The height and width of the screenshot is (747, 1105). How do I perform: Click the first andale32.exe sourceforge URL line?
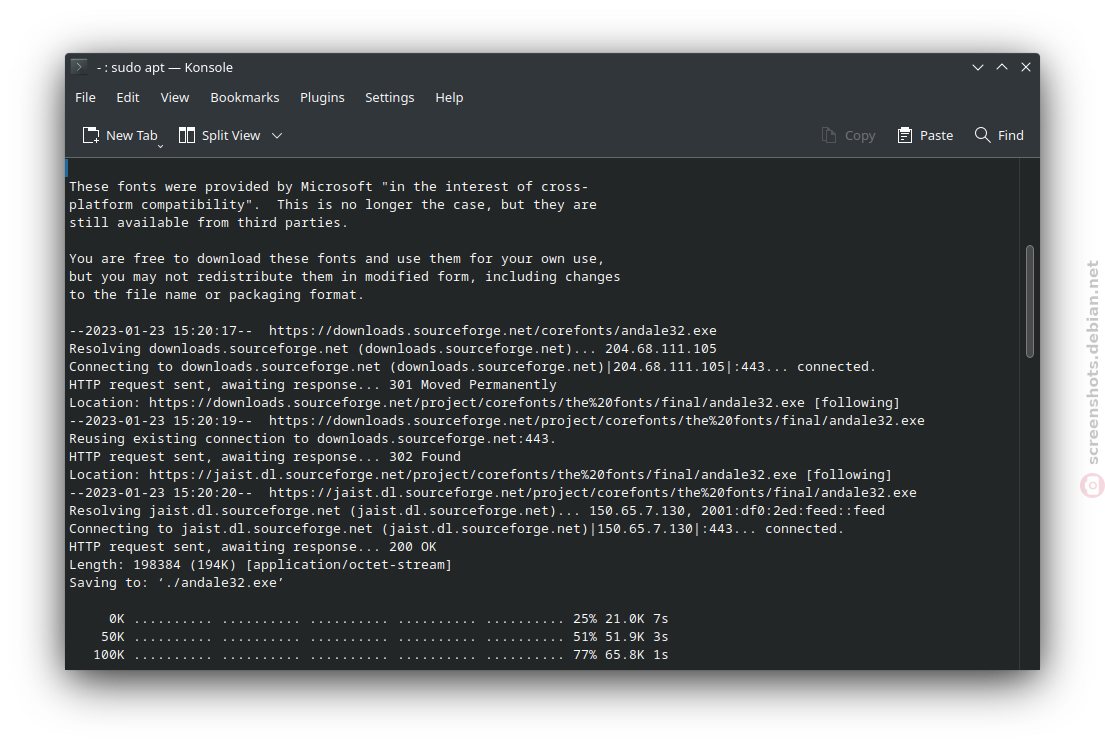393,331
